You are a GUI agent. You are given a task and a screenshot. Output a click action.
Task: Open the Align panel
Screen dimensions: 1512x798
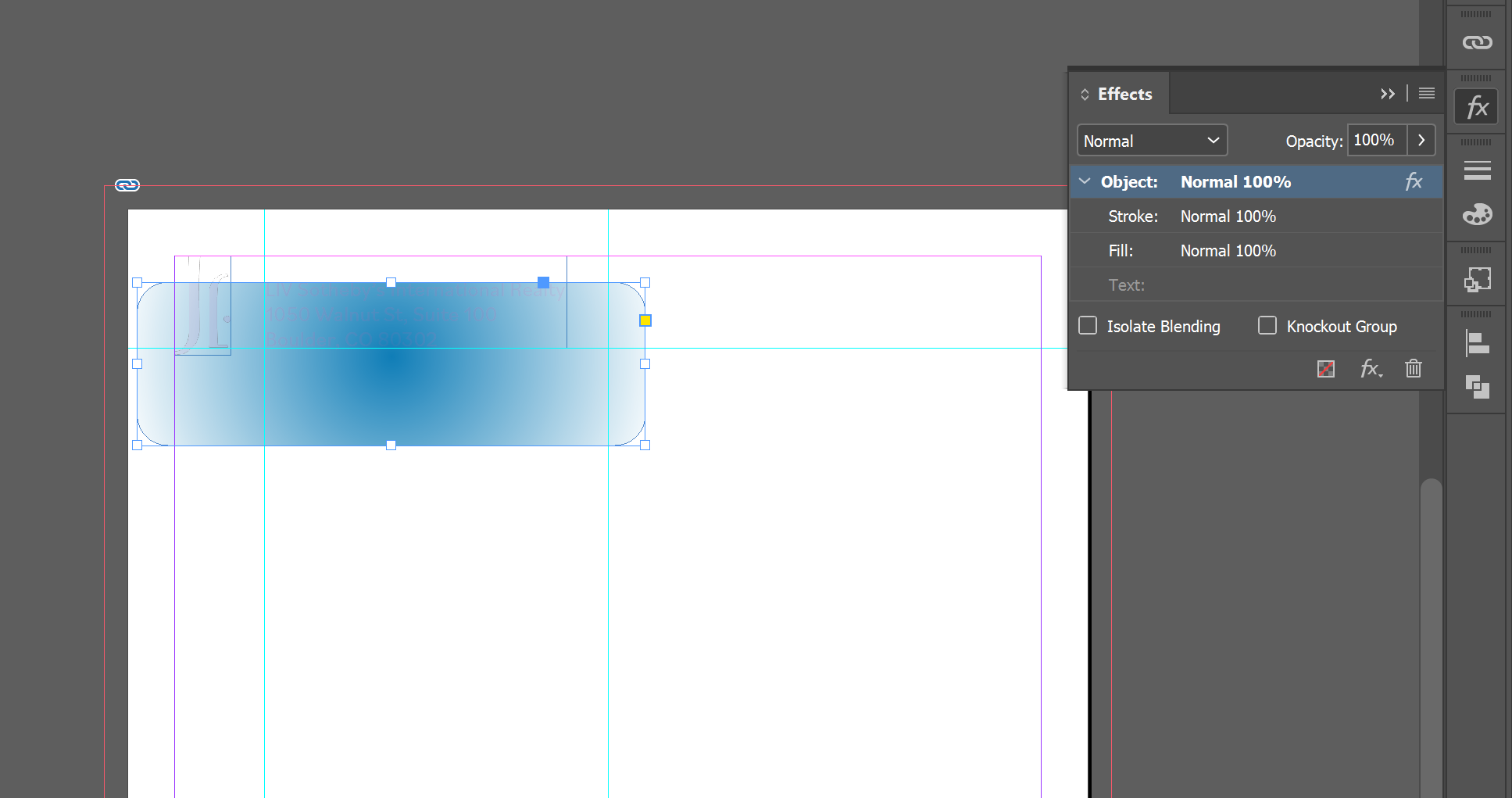[1477, 343]
